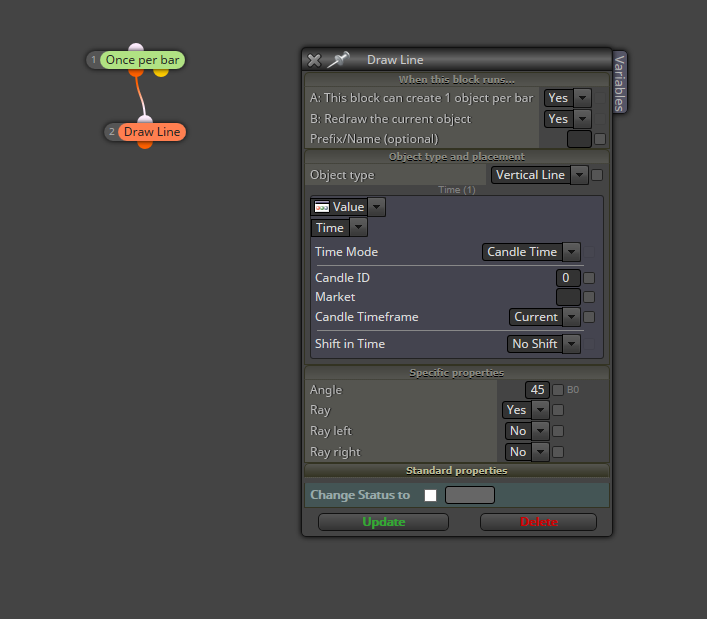Click the yellow output connector of Once per bar

[161, 72]
